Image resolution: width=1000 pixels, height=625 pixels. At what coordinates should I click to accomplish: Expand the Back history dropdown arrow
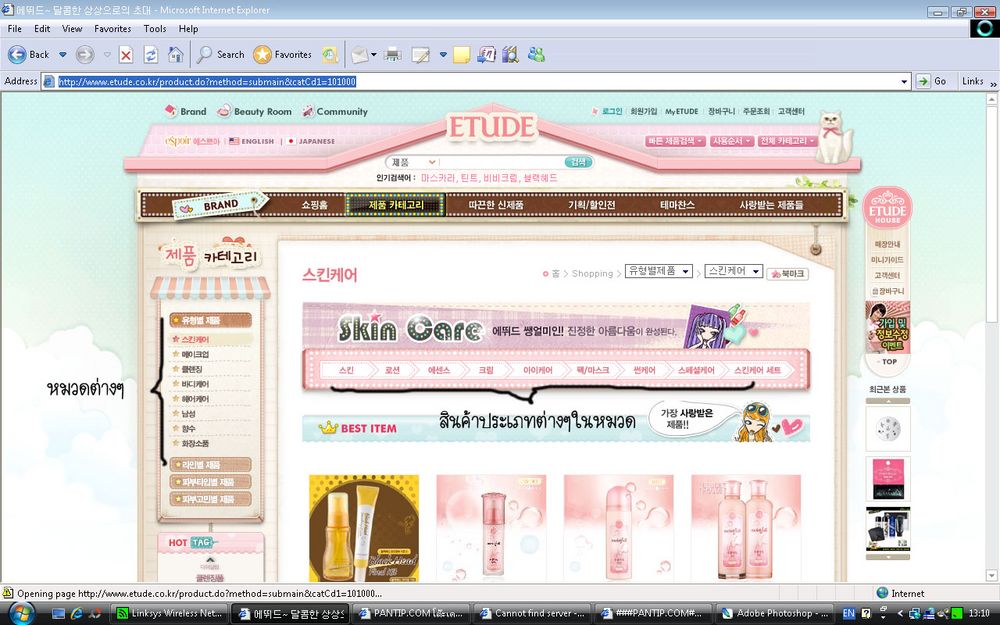click(x=62, y=55)
